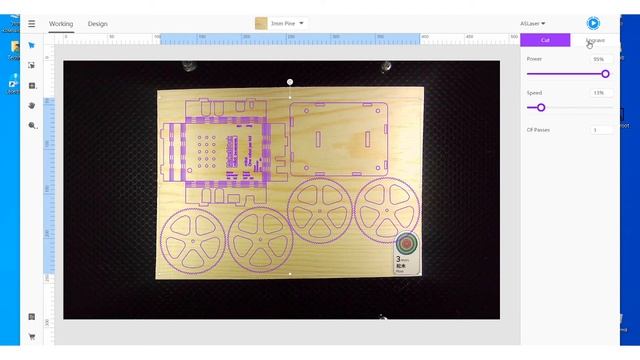This screenshot has width=640, height=360.
Task: Click the fourth left-sidebar tool icon
Action: click(x=31, y=106)
